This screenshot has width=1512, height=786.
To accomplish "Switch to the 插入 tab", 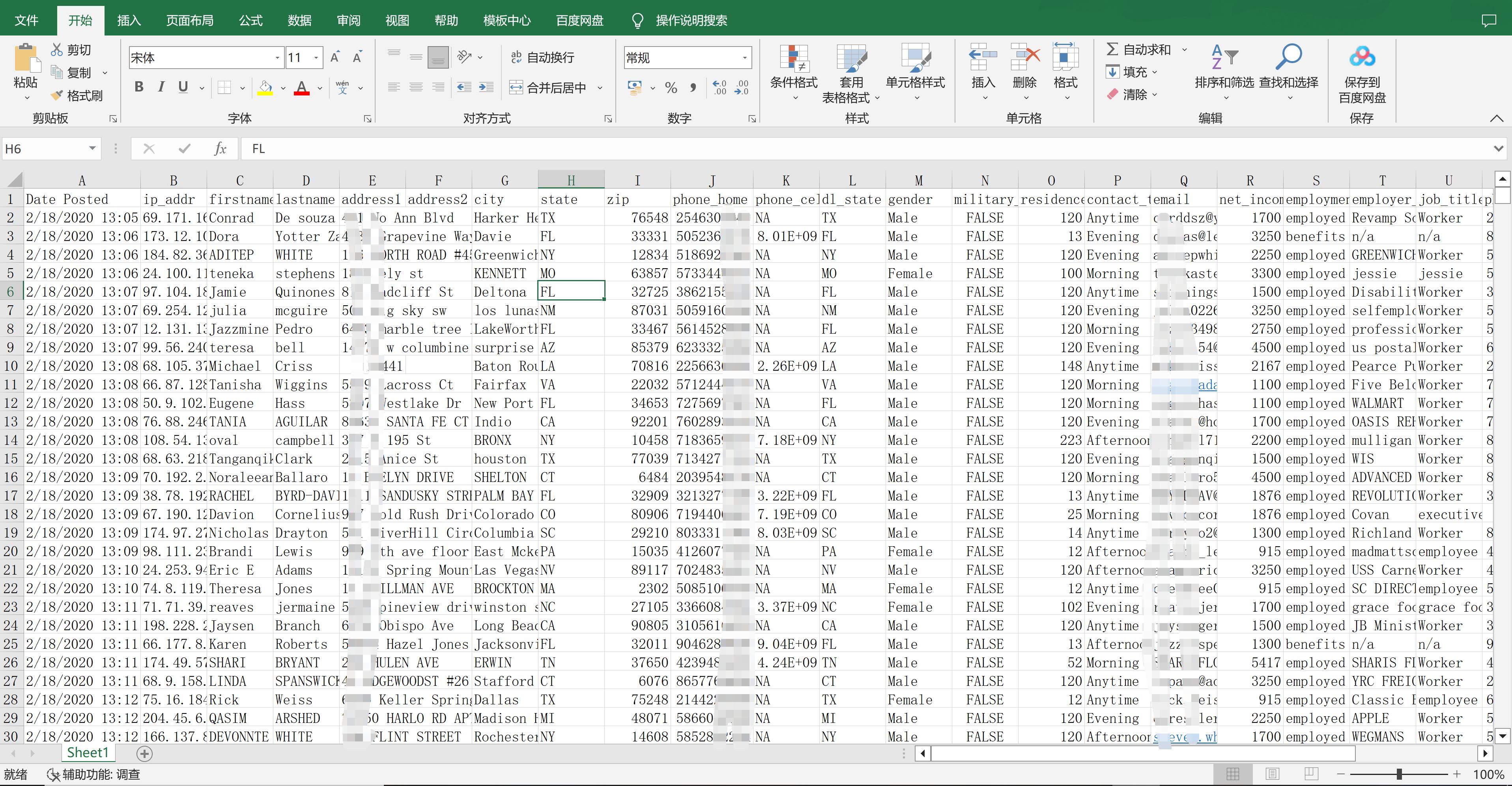I will [129, 21].
